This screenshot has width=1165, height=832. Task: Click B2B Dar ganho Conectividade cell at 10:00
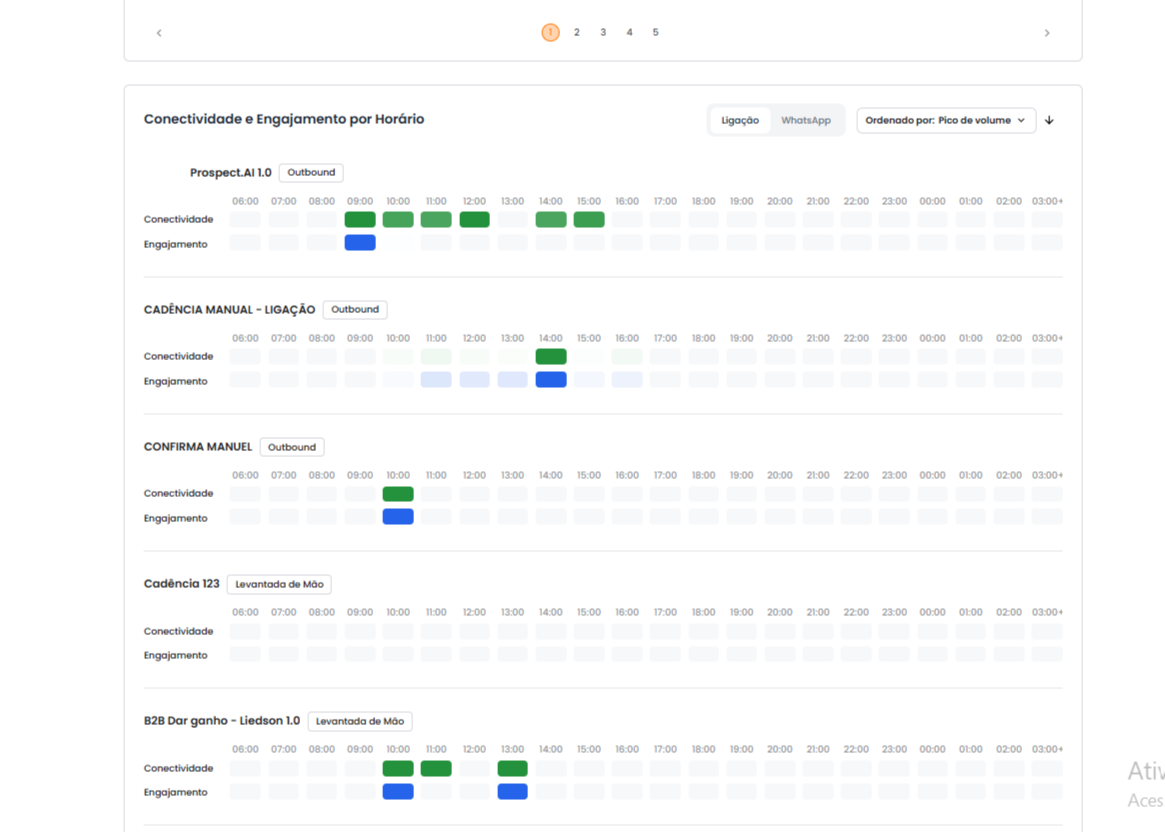pos(398,768)
